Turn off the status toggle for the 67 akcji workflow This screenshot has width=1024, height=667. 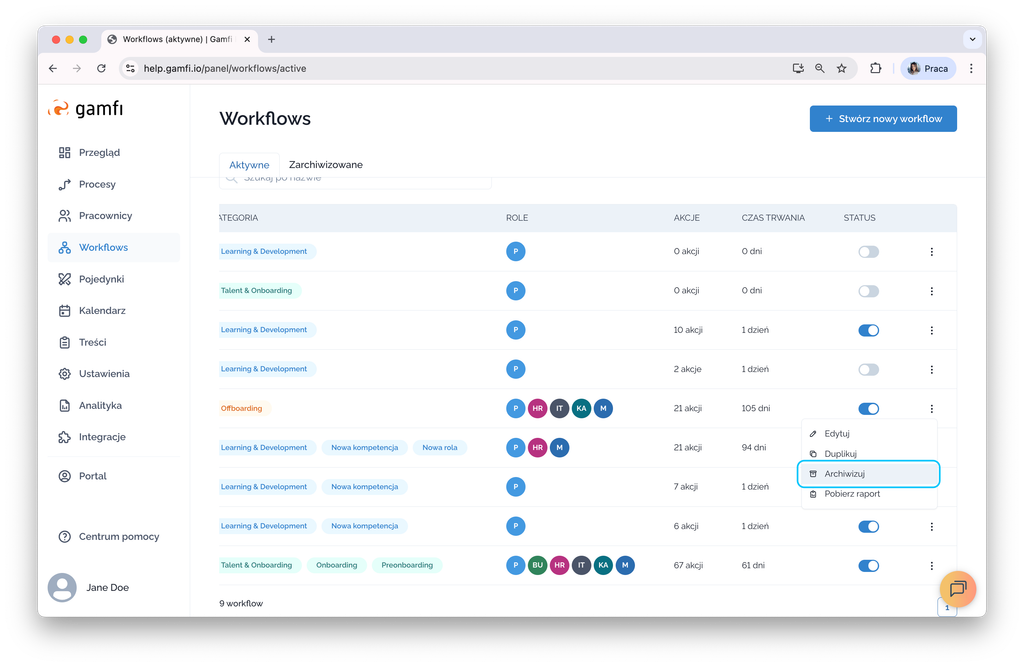tap(868, 565)
